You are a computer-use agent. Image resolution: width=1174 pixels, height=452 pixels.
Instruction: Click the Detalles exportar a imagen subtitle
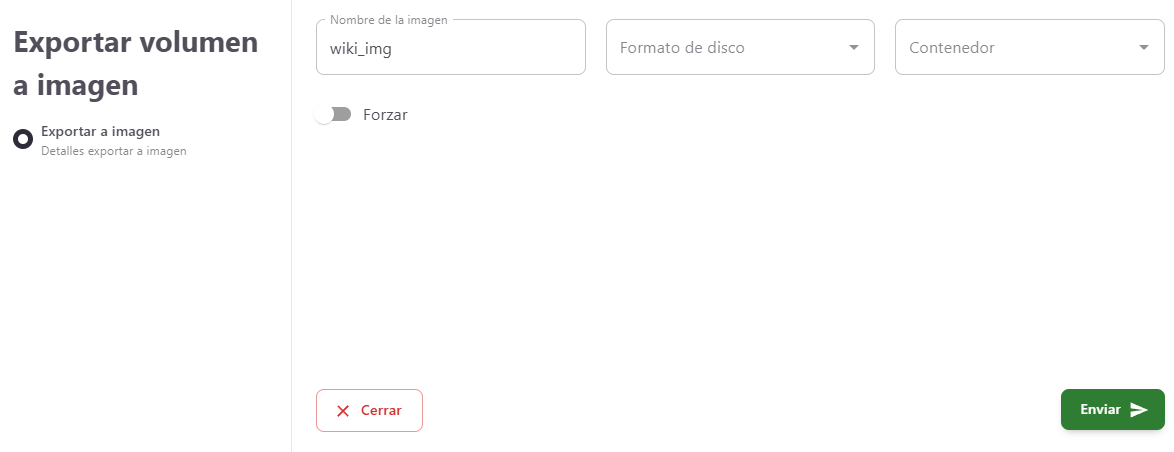[x=114, y=152]
